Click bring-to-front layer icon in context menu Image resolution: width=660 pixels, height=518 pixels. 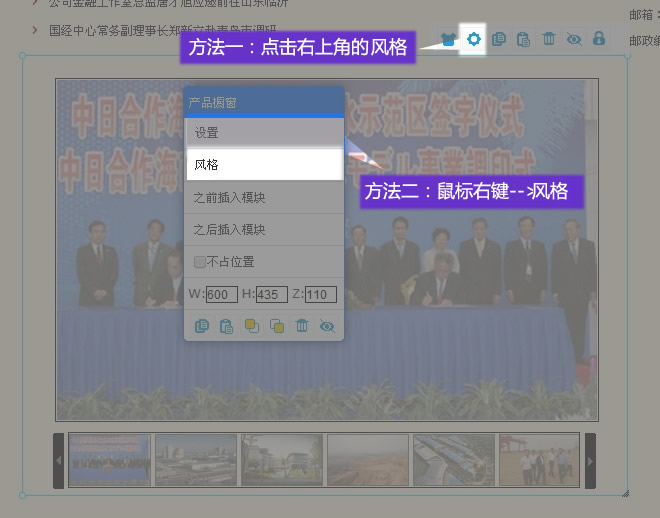(252, 326)
